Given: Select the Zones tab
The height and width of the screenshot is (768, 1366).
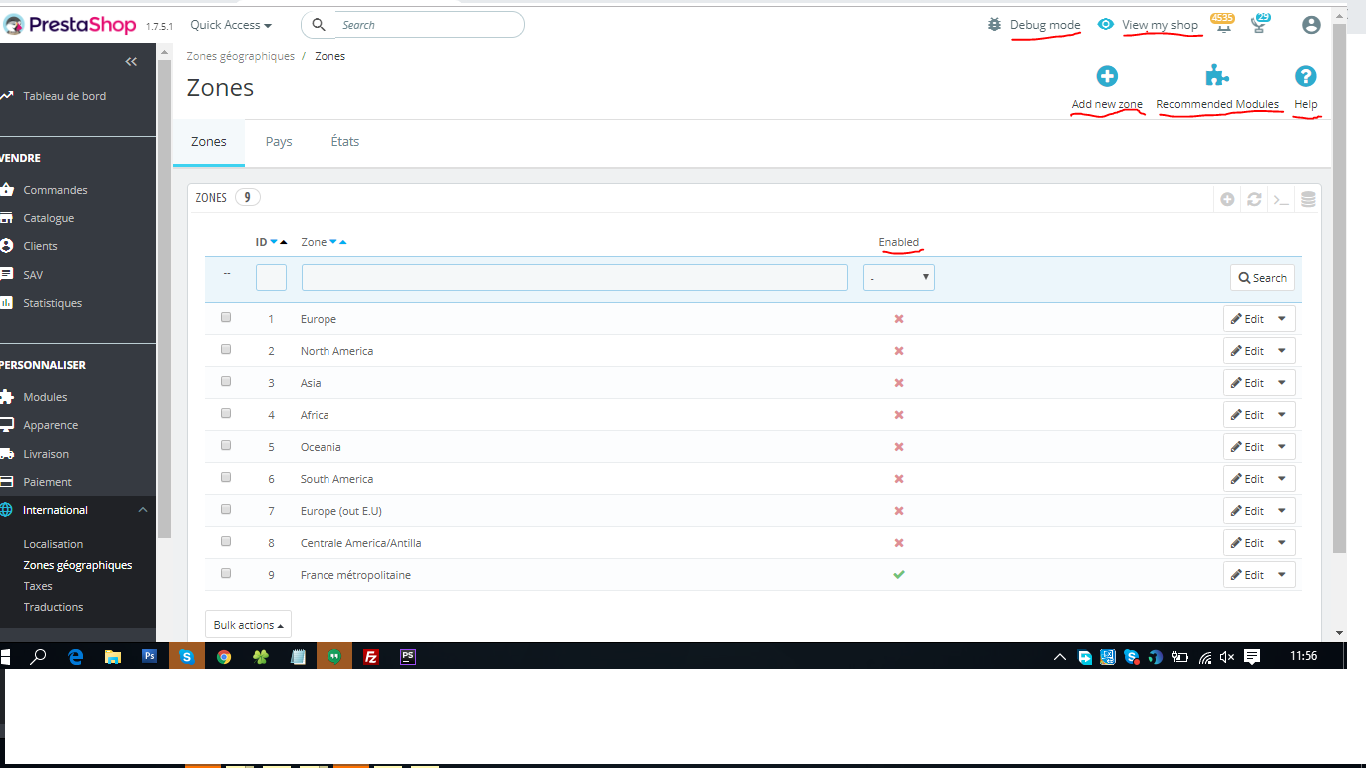Looking at the screenshot, I should click(209, 142).
